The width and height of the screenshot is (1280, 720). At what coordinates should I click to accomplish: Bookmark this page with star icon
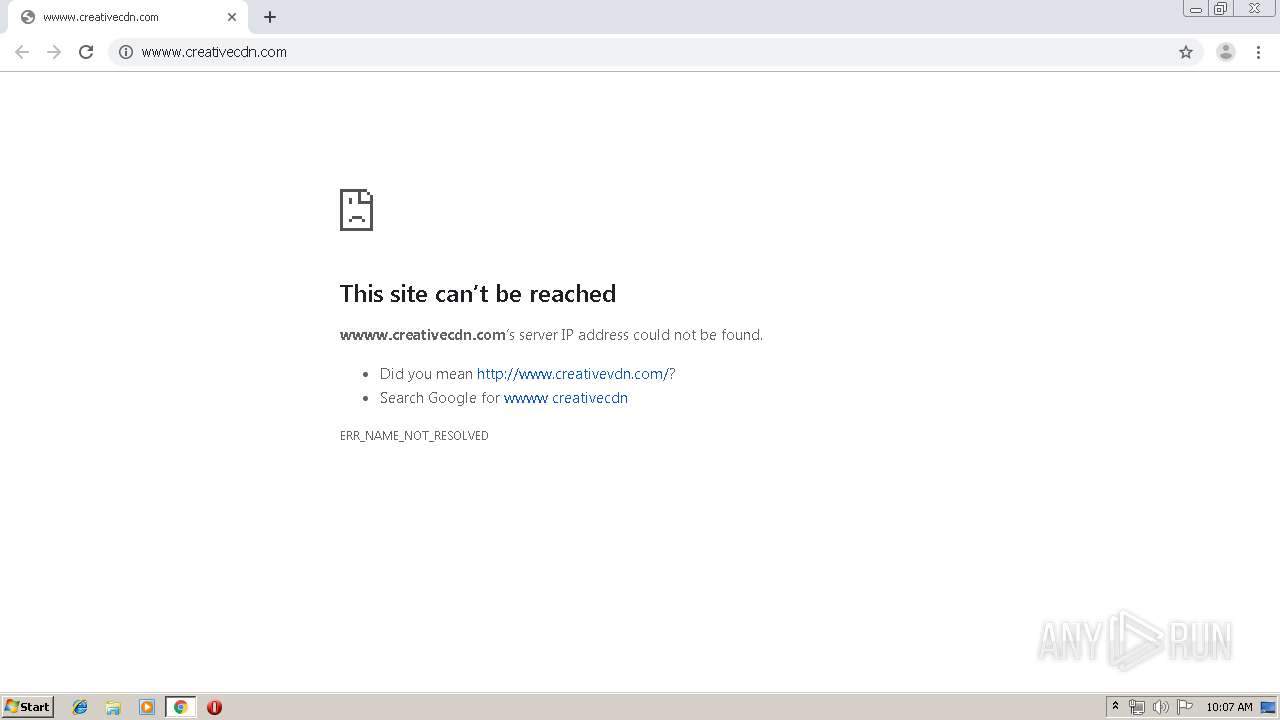click(1186, 52)
